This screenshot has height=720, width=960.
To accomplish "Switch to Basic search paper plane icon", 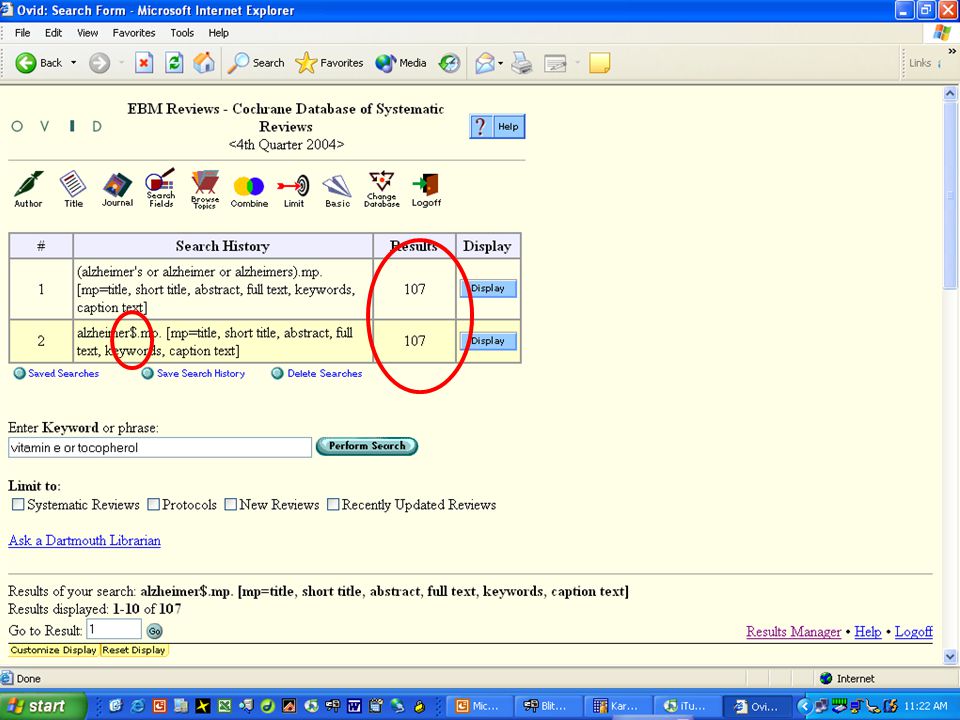I will (337, 191).
